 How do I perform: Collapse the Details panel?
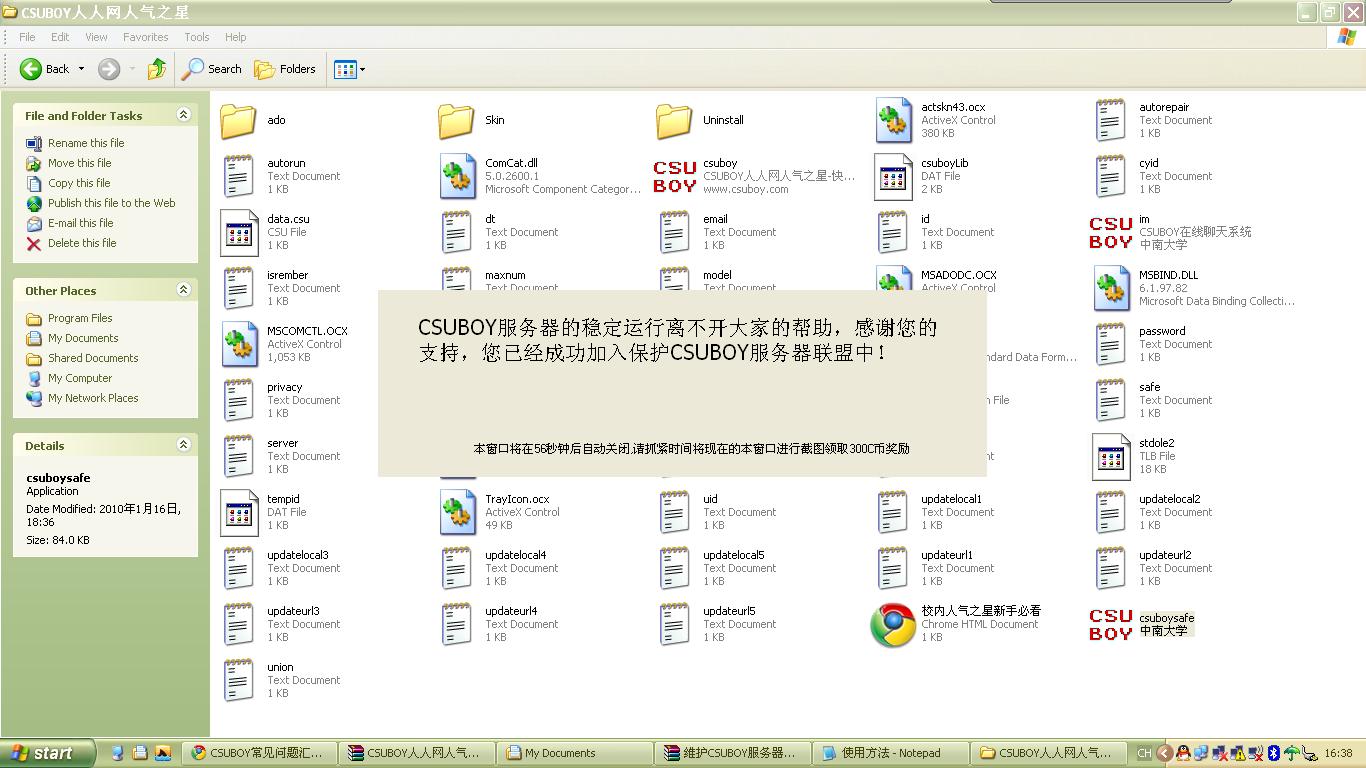coord(183,445)
